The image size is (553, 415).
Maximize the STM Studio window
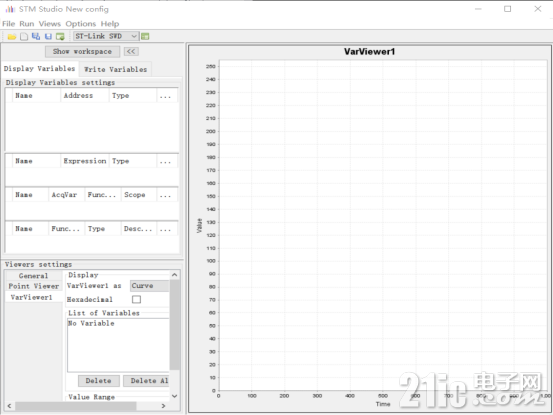pyautogui.click(x=508, y=9)
